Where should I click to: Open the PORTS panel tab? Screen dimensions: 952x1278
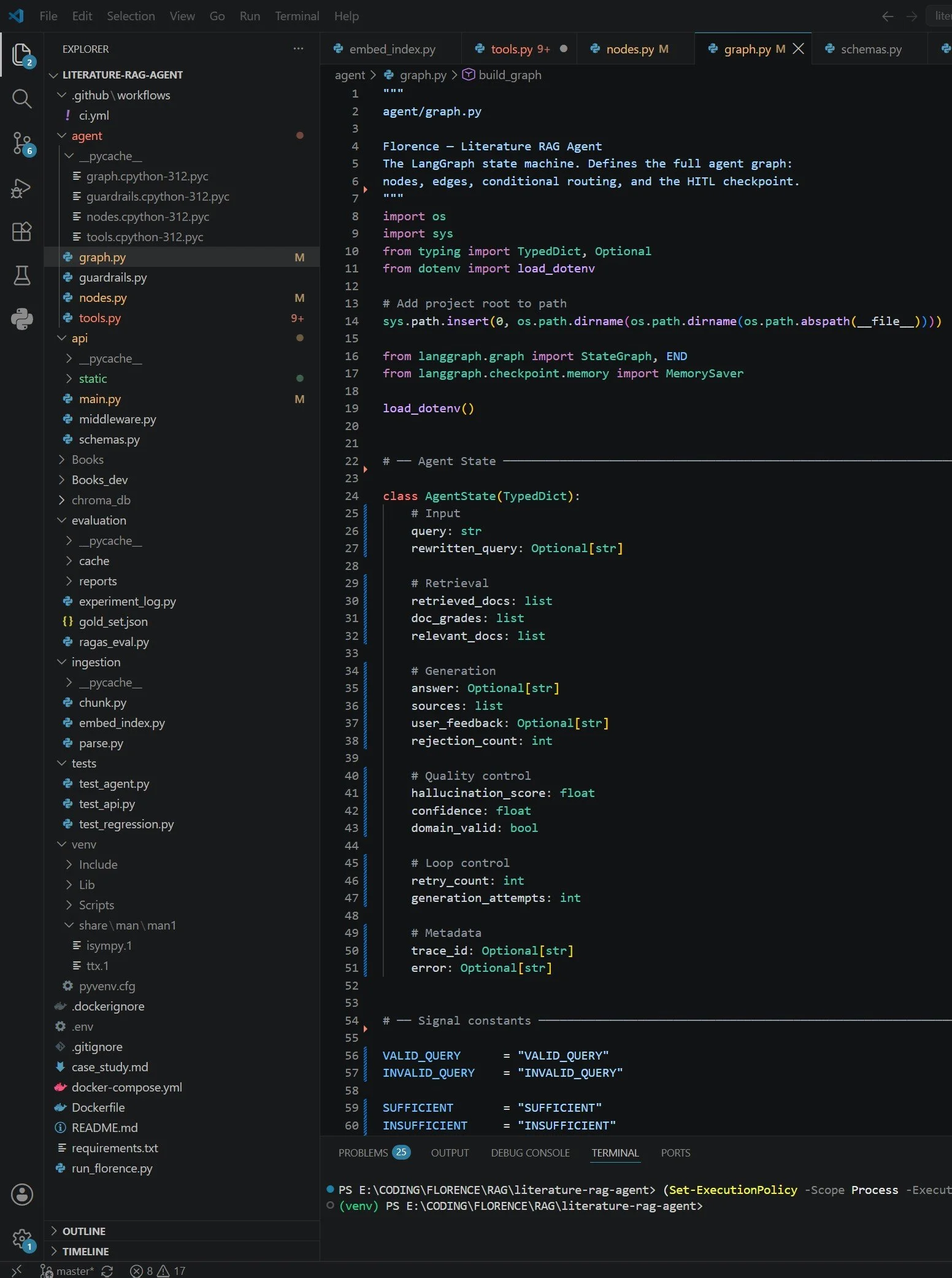675,1153
